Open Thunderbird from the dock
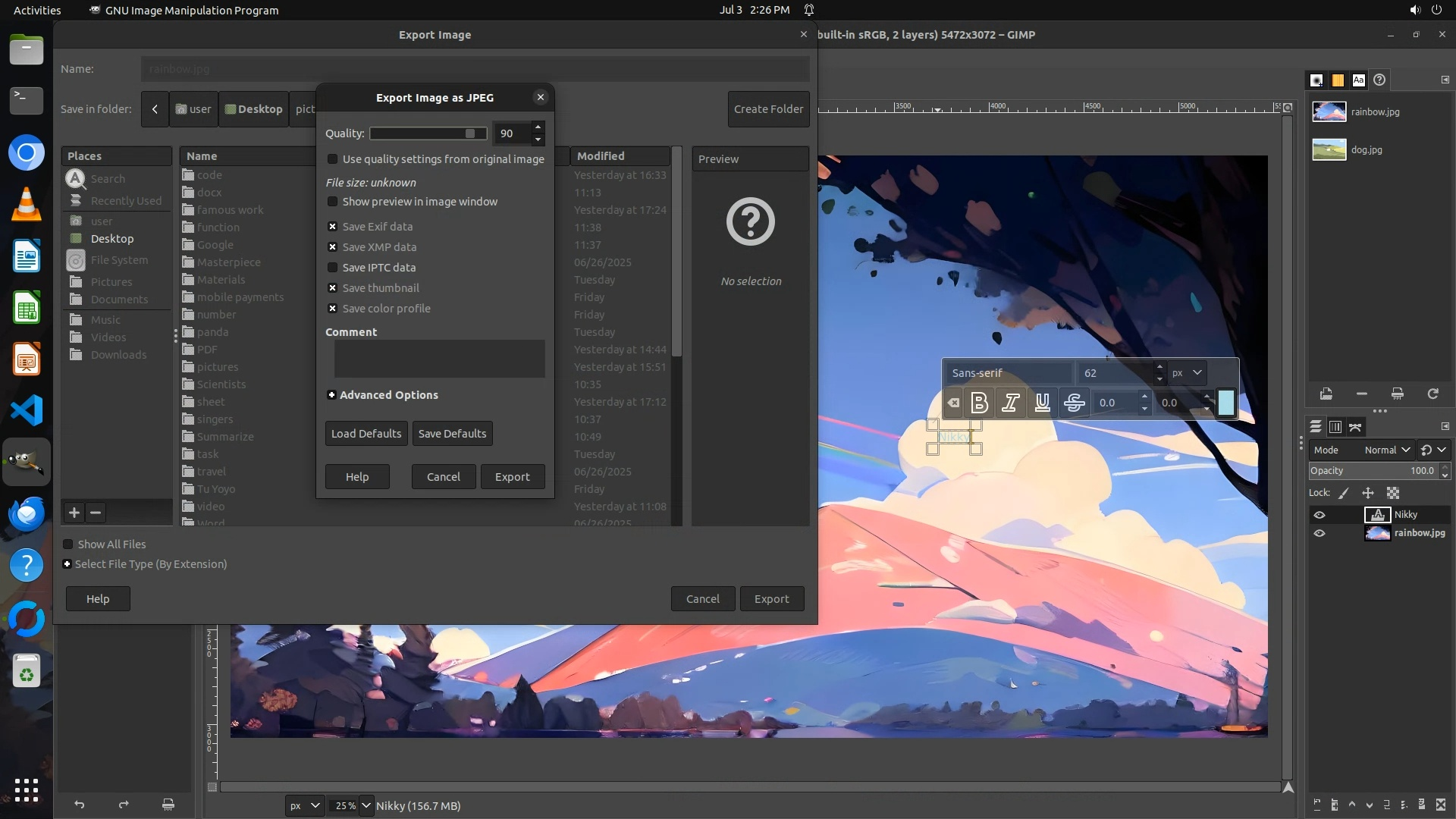This screenshot has height=819, width=1456. 26,513
